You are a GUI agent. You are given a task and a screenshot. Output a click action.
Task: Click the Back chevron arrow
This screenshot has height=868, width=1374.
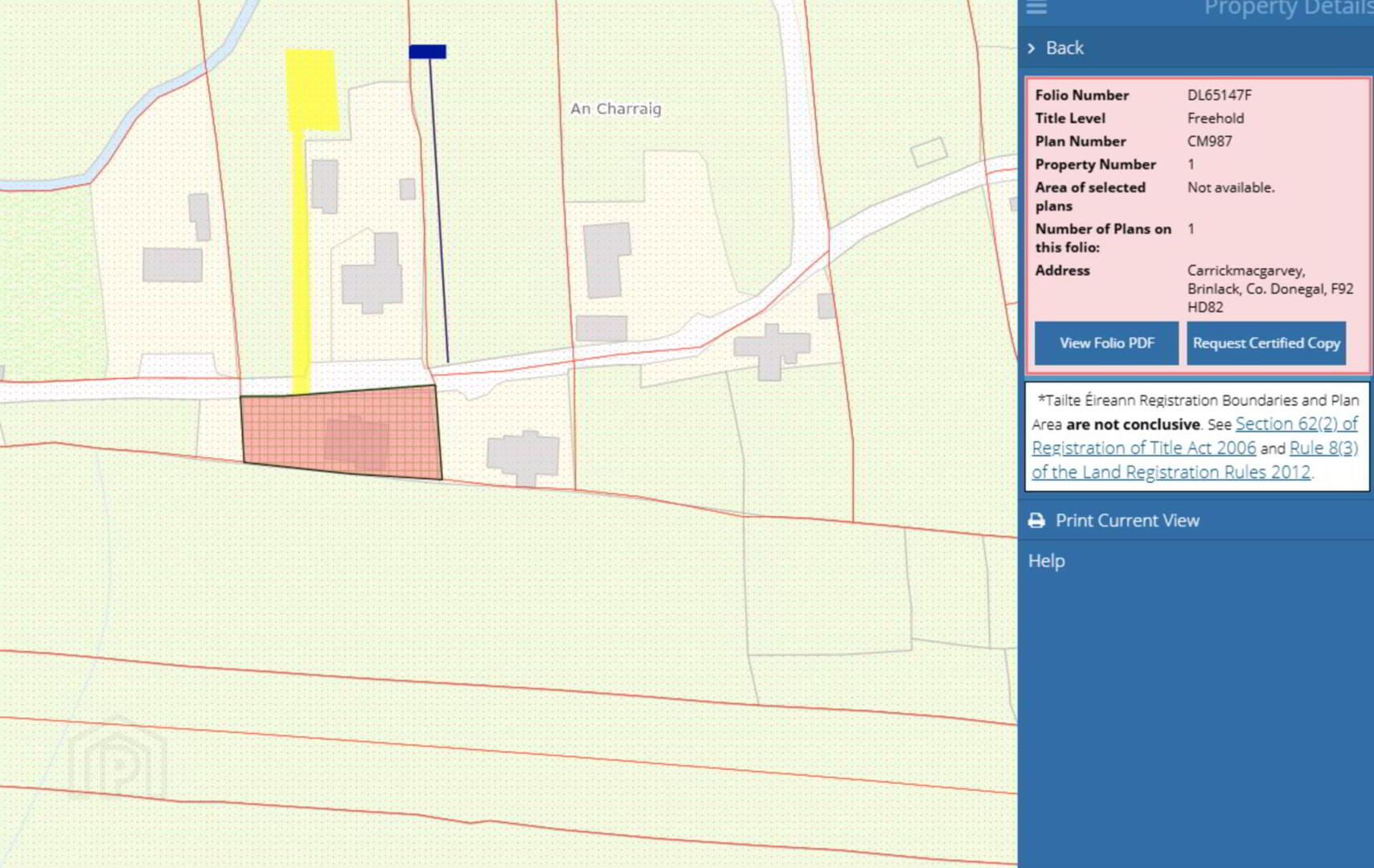(x=1032, y=48)
